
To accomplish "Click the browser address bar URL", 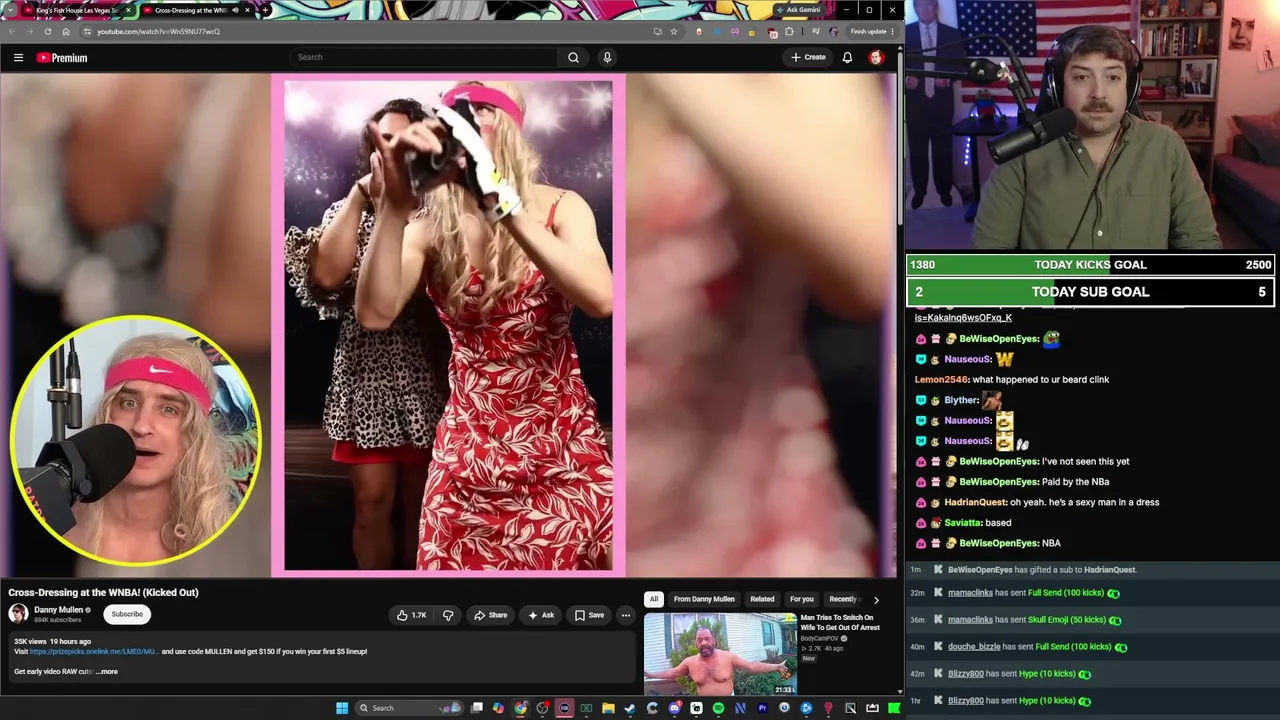I will (x=158, y=31).
